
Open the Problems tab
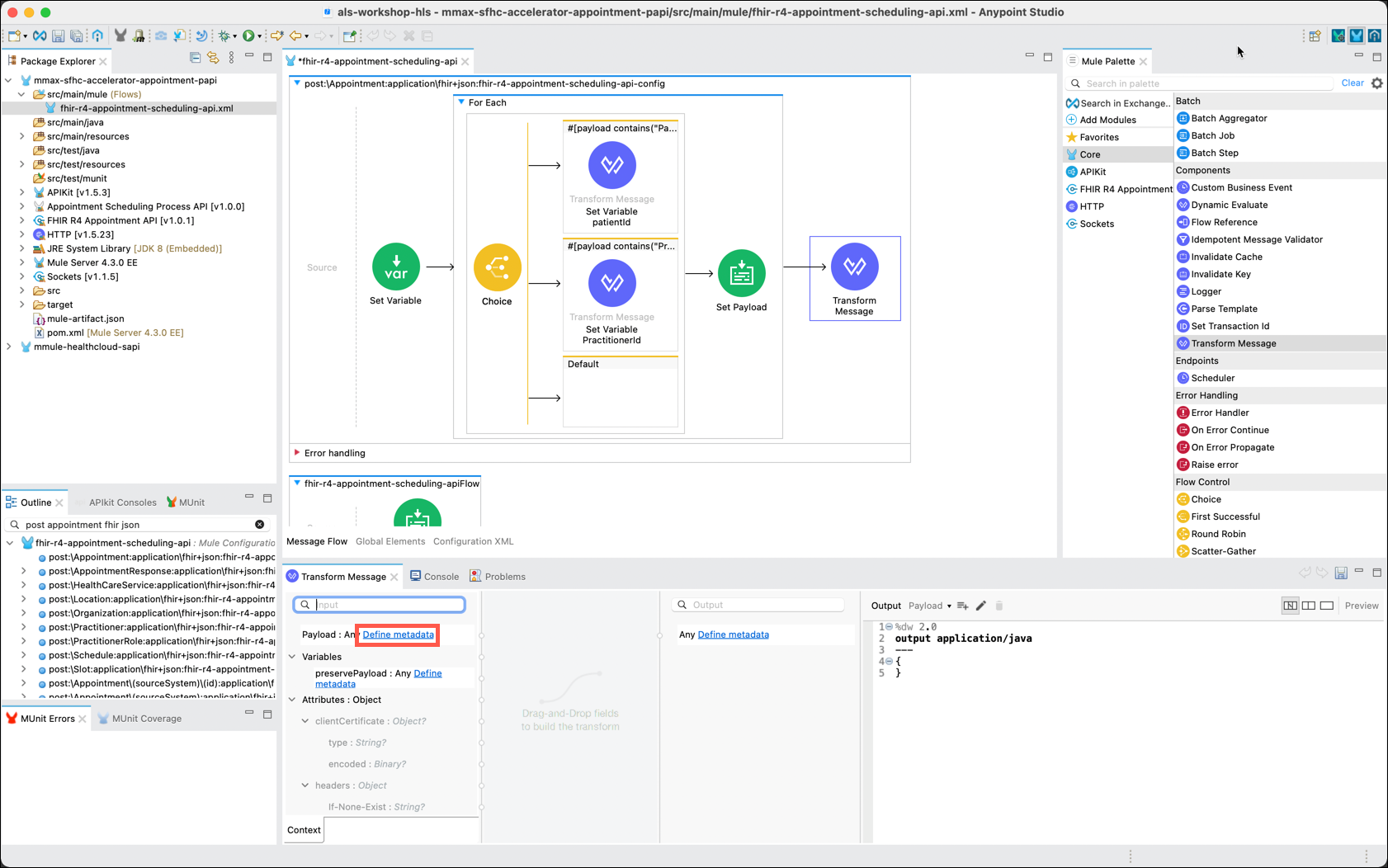(x=498, y=577)
